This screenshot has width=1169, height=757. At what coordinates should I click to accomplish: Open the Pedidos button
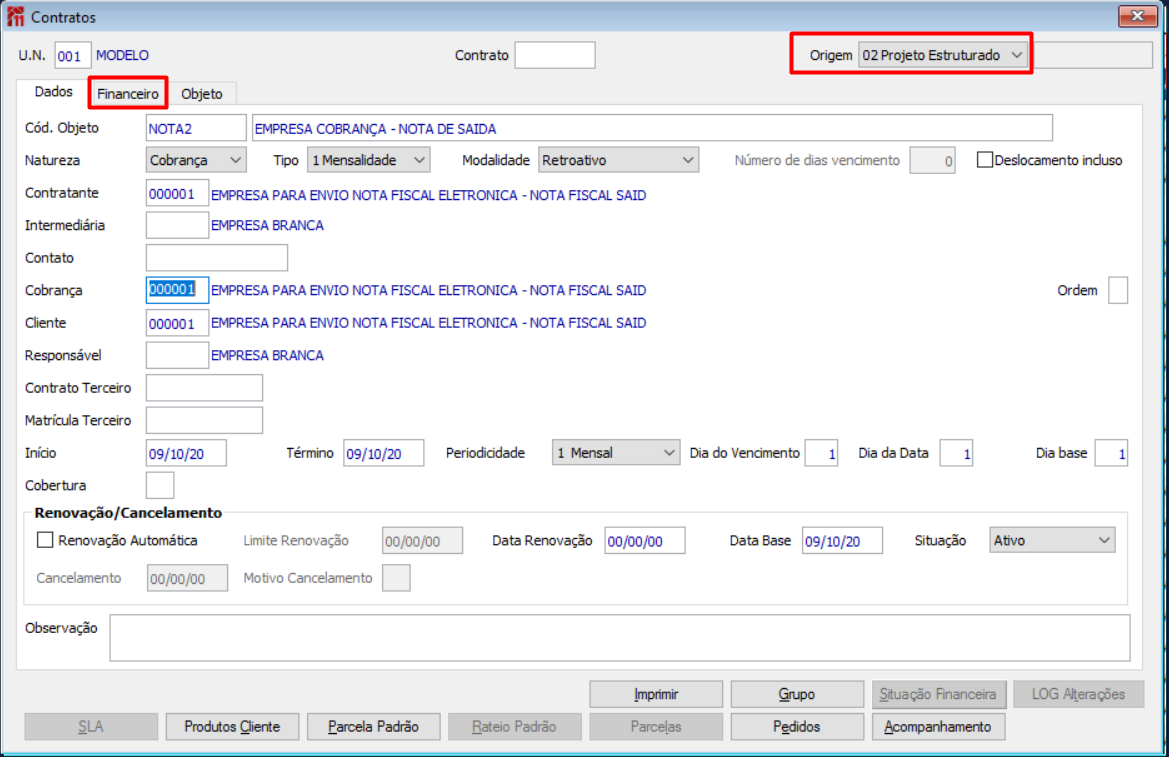797,726
